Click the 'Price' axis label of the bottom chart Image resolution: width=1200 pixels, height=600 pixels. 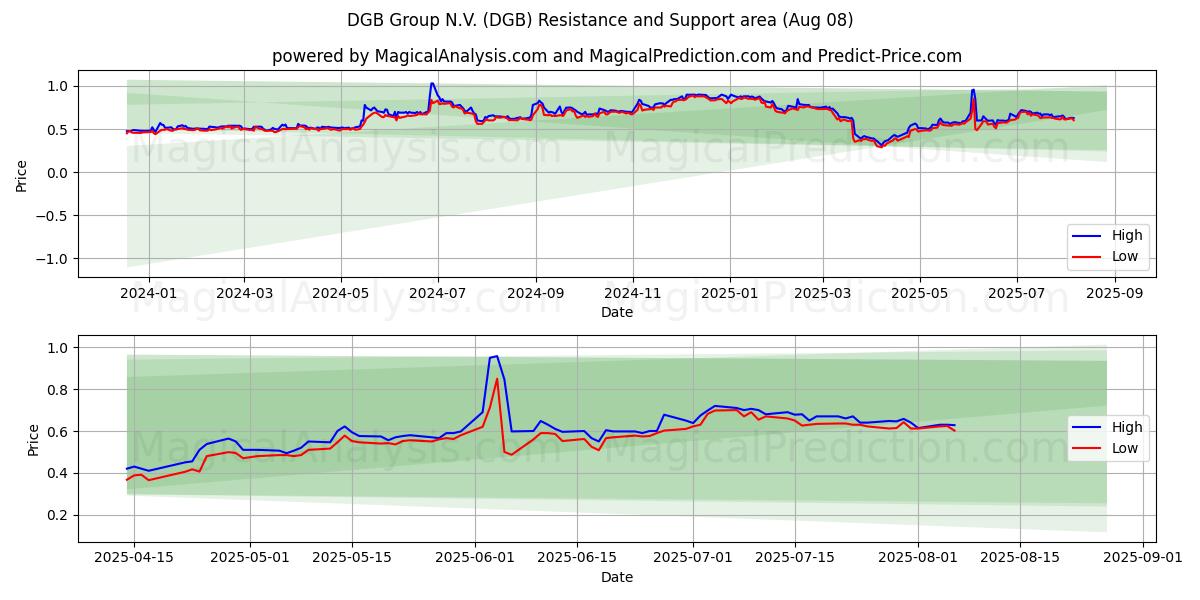pyautogui.click(x=34, y=440)
